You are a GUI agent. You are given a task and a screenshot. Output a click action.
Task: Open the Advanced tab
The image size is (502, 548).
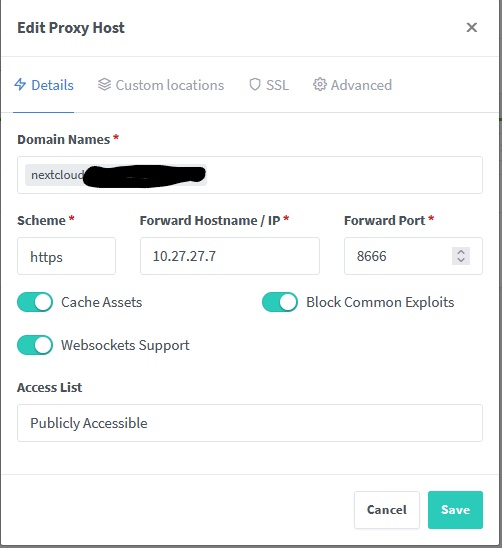pyautogui.click(x=352, y=85)
